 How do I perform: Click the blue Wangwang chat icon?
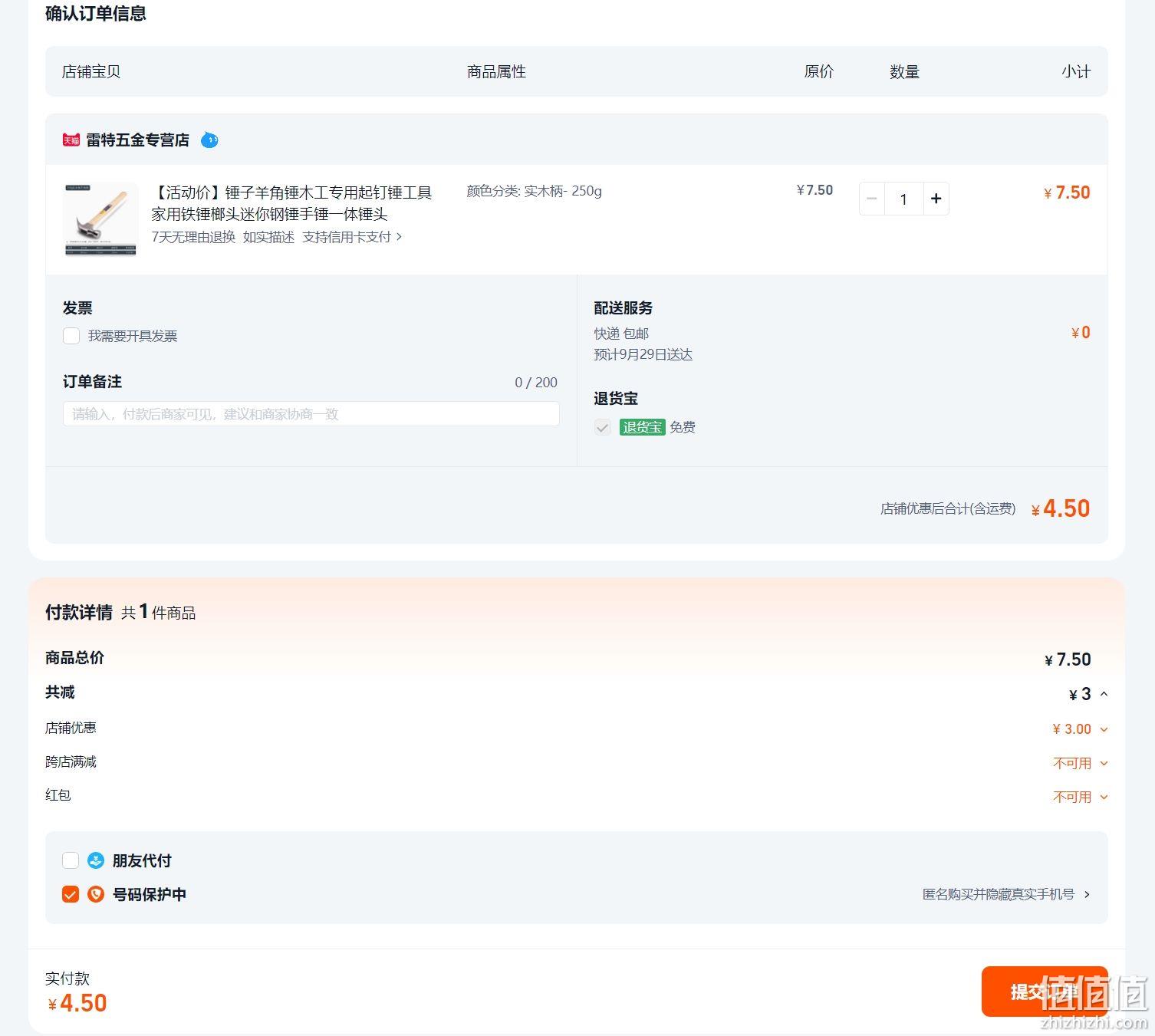[209, 140]
